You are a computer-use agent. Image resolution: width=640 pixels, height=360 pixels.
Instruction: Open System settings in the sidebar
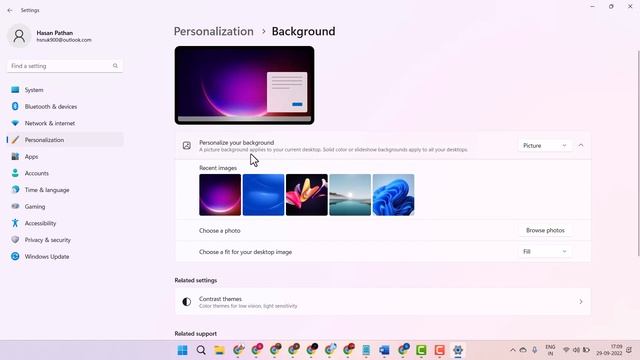point(64,90)
